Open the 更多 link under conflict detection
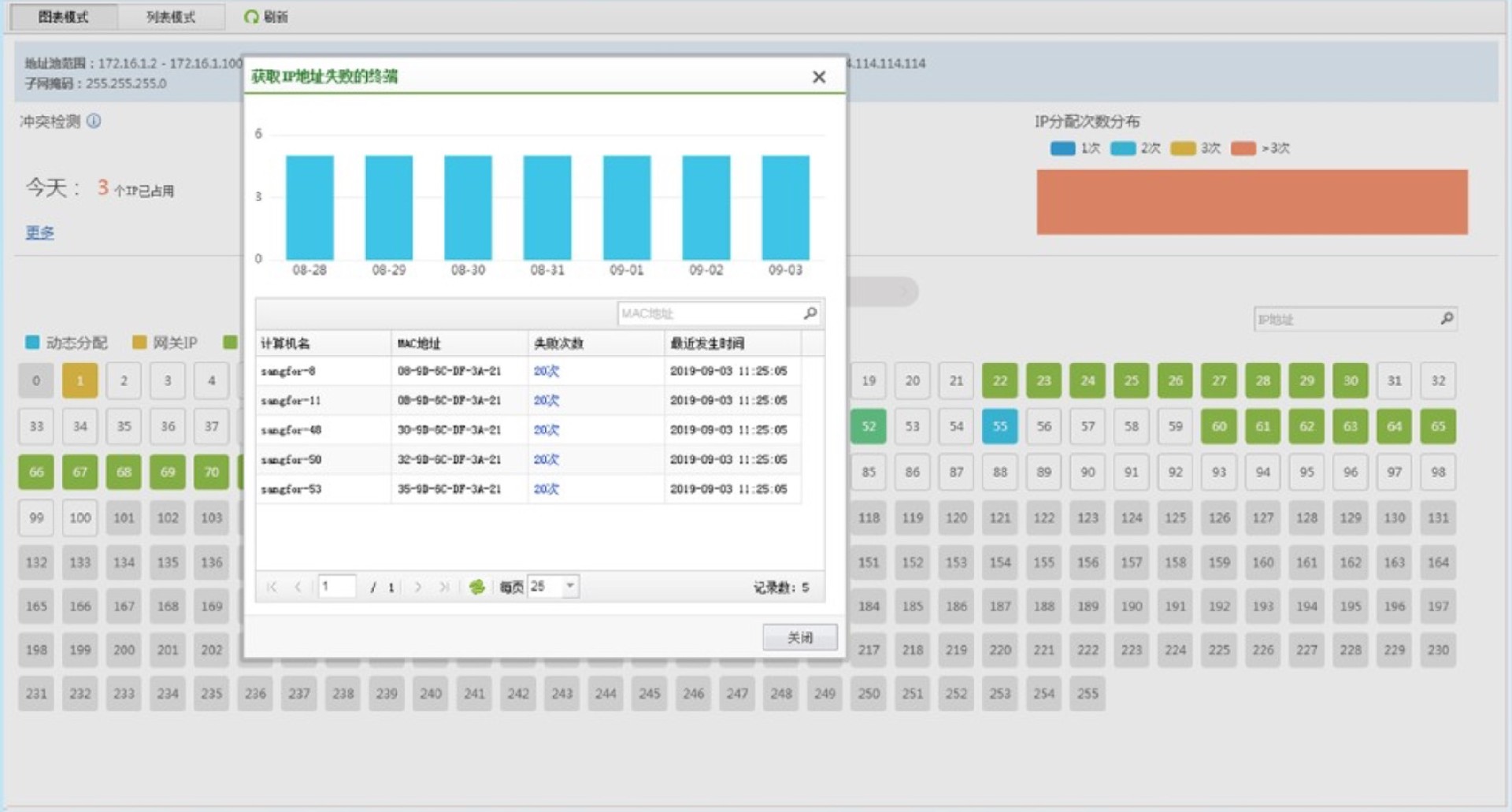 click(x=39, y=232)
